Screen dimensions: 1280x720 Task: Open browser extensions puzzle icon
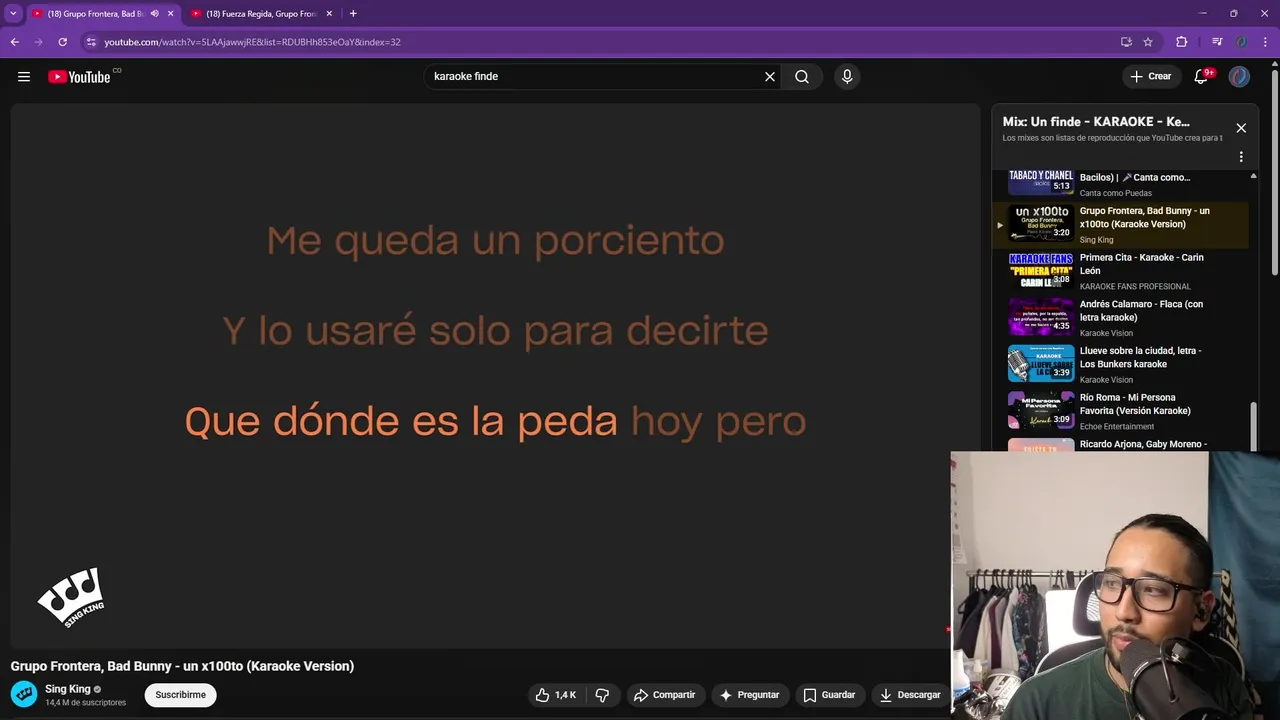(x=1181, y=42)
